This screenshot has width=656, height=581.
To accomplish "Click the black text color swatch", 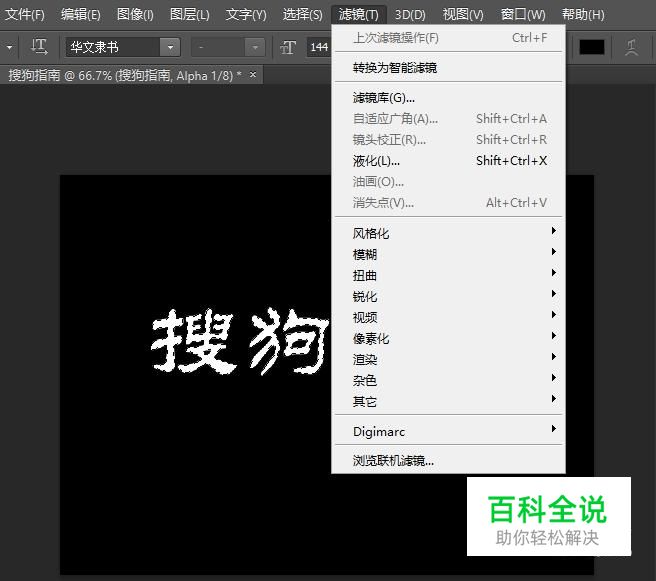I will point(591,47).
